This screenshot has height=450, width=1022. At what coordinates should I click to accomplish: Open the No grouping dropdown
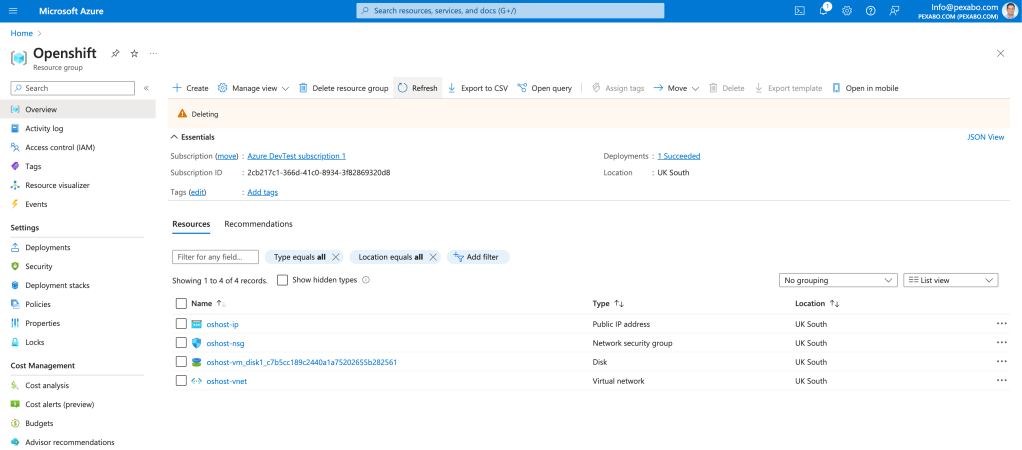pyautogui.click(x=838, y=280)
